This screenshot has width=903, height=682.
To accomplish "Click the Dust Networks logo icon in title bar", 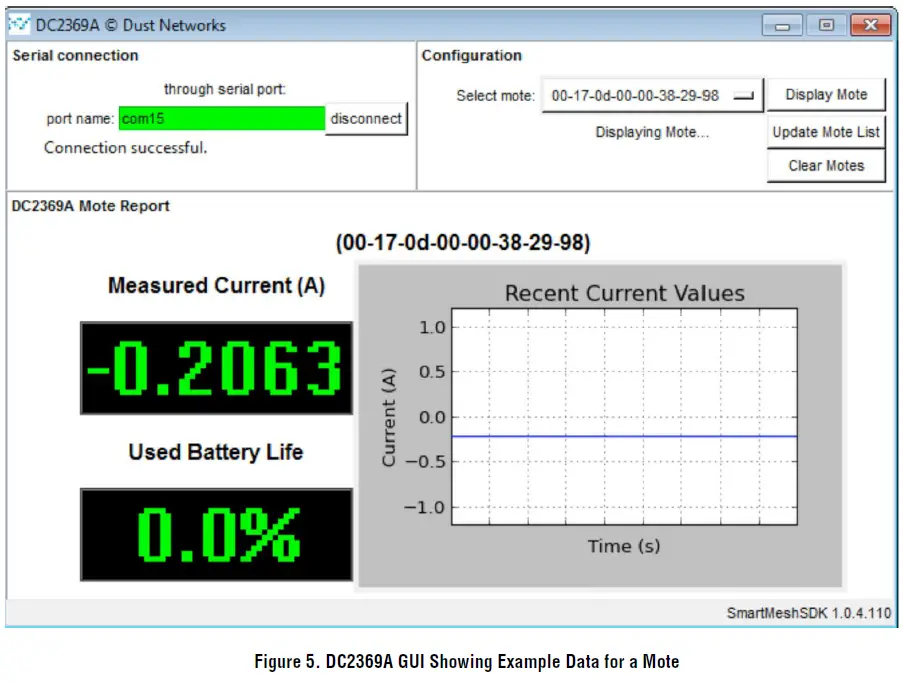I will pos(18,24).
